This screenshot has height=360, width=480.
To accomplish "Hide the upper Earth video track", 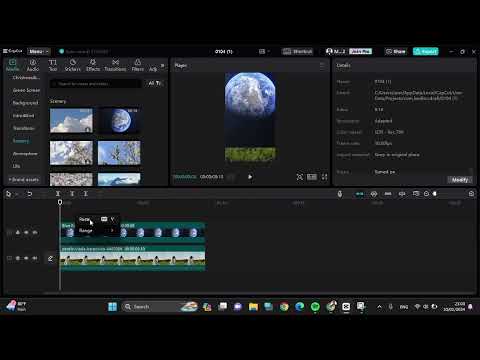I will pos(26,232).
